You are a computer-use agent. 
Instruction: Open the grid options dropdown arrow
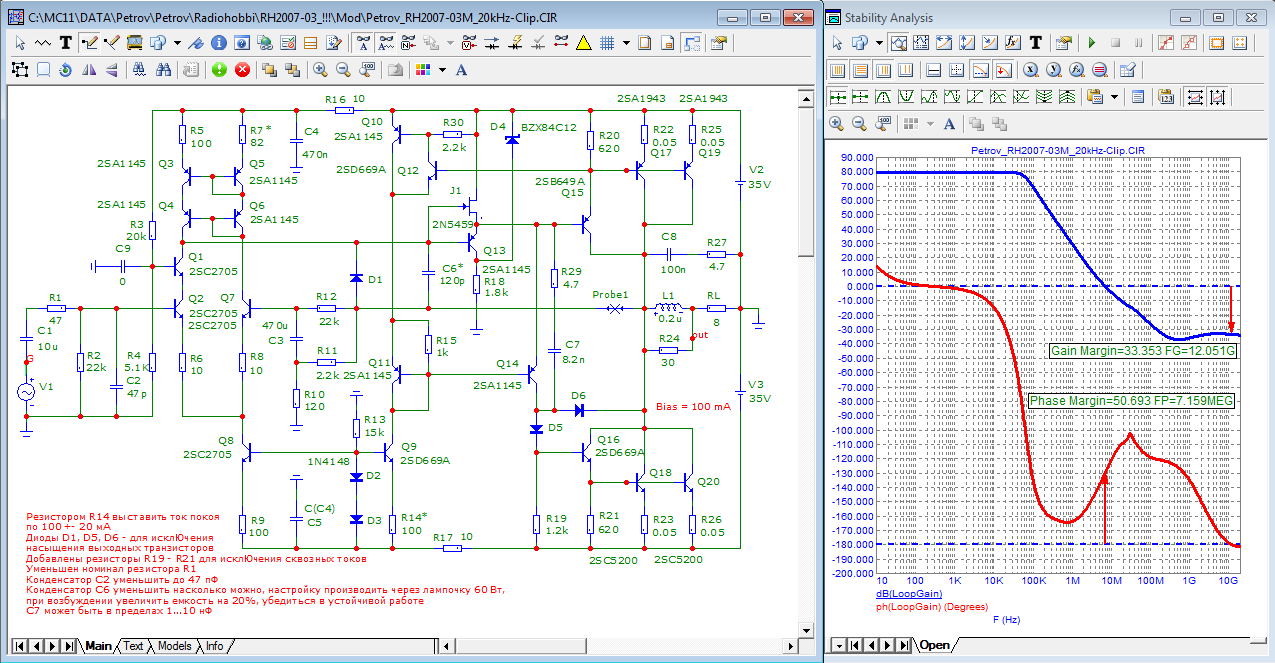pos(626,43)
